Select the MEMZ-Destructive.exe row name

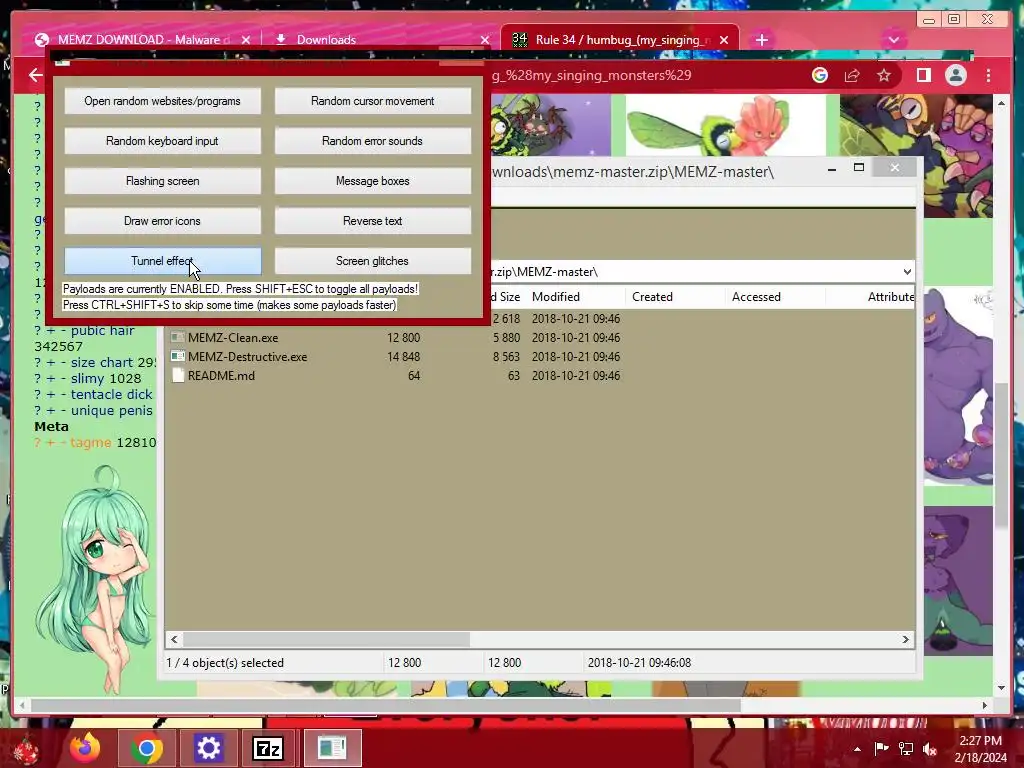click(x=248, y=357)
